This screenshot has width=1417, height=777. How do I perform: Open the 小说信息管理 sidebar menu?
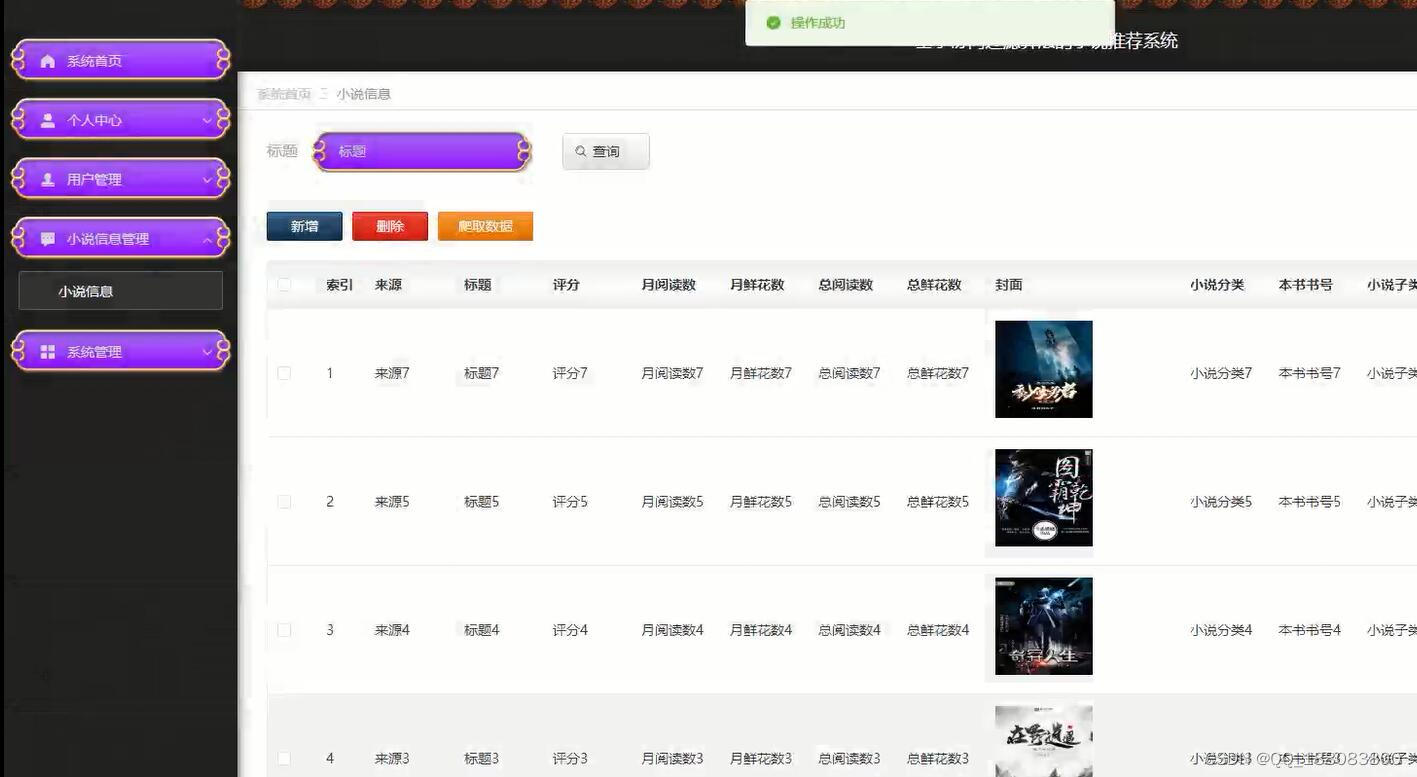pos(120,239)
